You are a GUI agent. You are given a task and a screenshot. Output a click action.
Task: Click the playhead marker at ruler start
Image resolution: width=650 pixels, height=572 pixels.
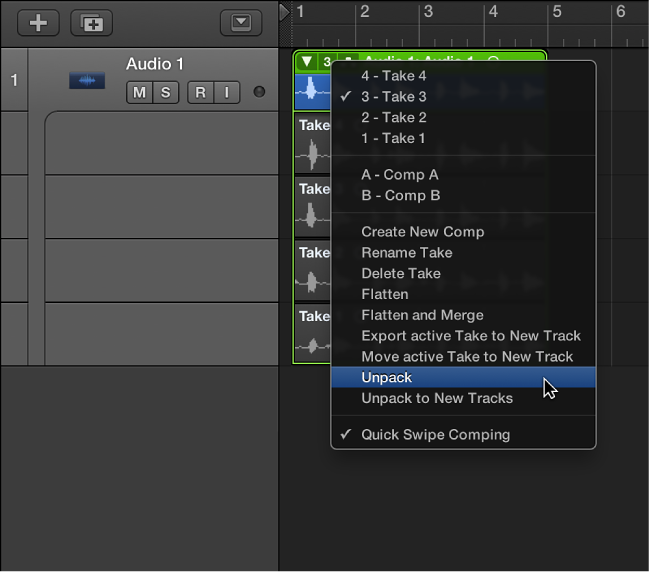[x=285, y=12]
